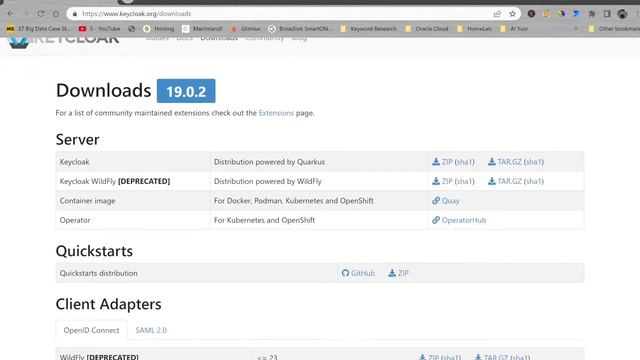The width and height of the screenshot is (640, 360).
Task: Select the OpenID Connect tab
Action: point(91,330)
